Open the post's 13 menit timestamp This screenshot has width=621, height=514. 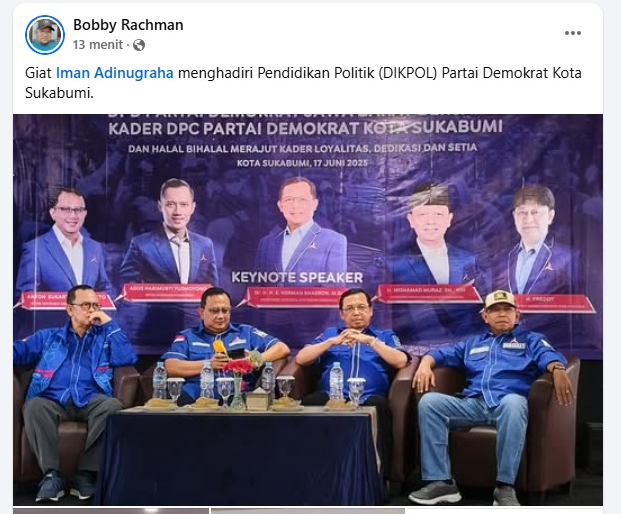click(98, 45)
